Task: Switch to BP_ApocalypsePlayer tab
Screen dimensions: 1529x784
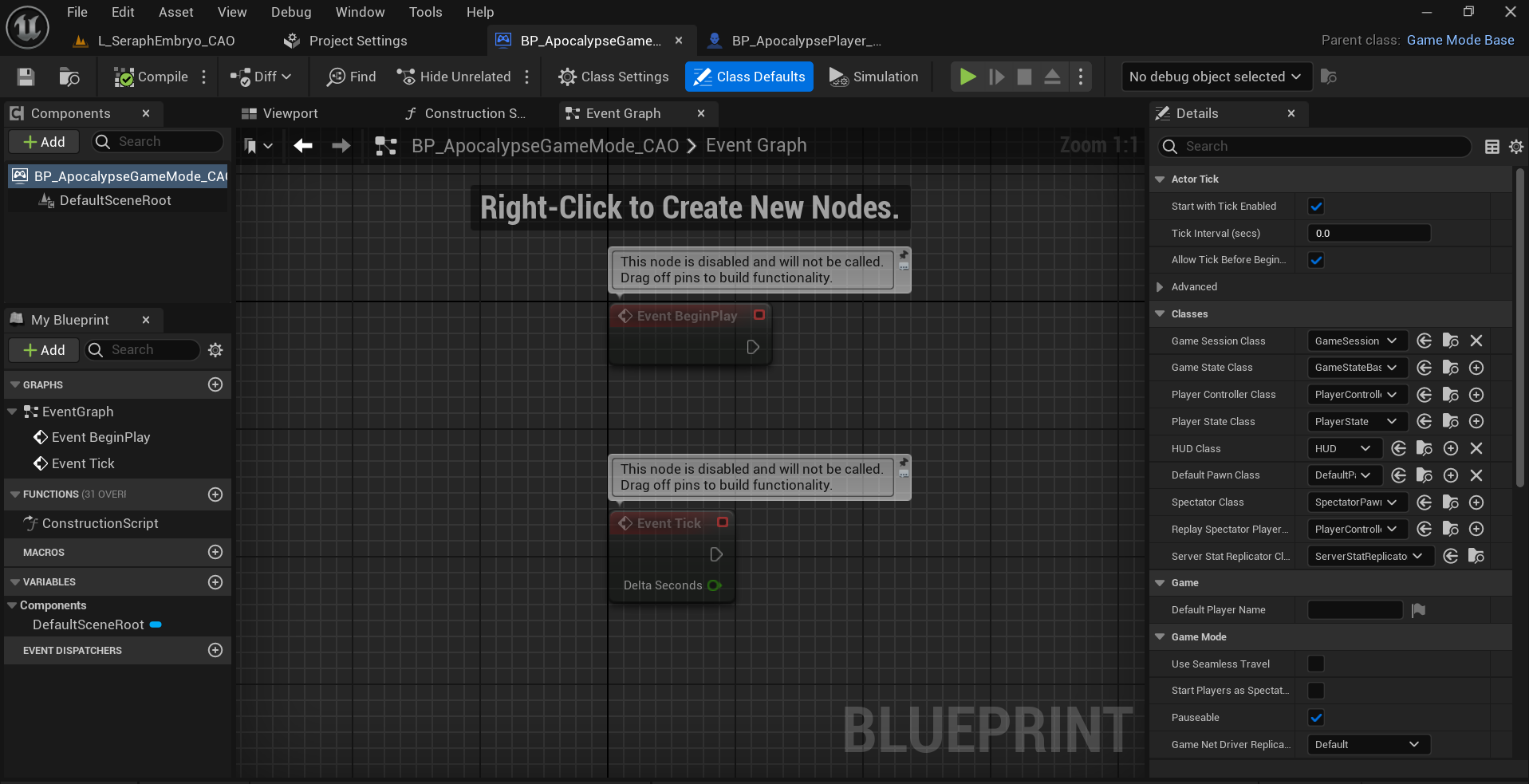Action: click(x=794, y=41)
